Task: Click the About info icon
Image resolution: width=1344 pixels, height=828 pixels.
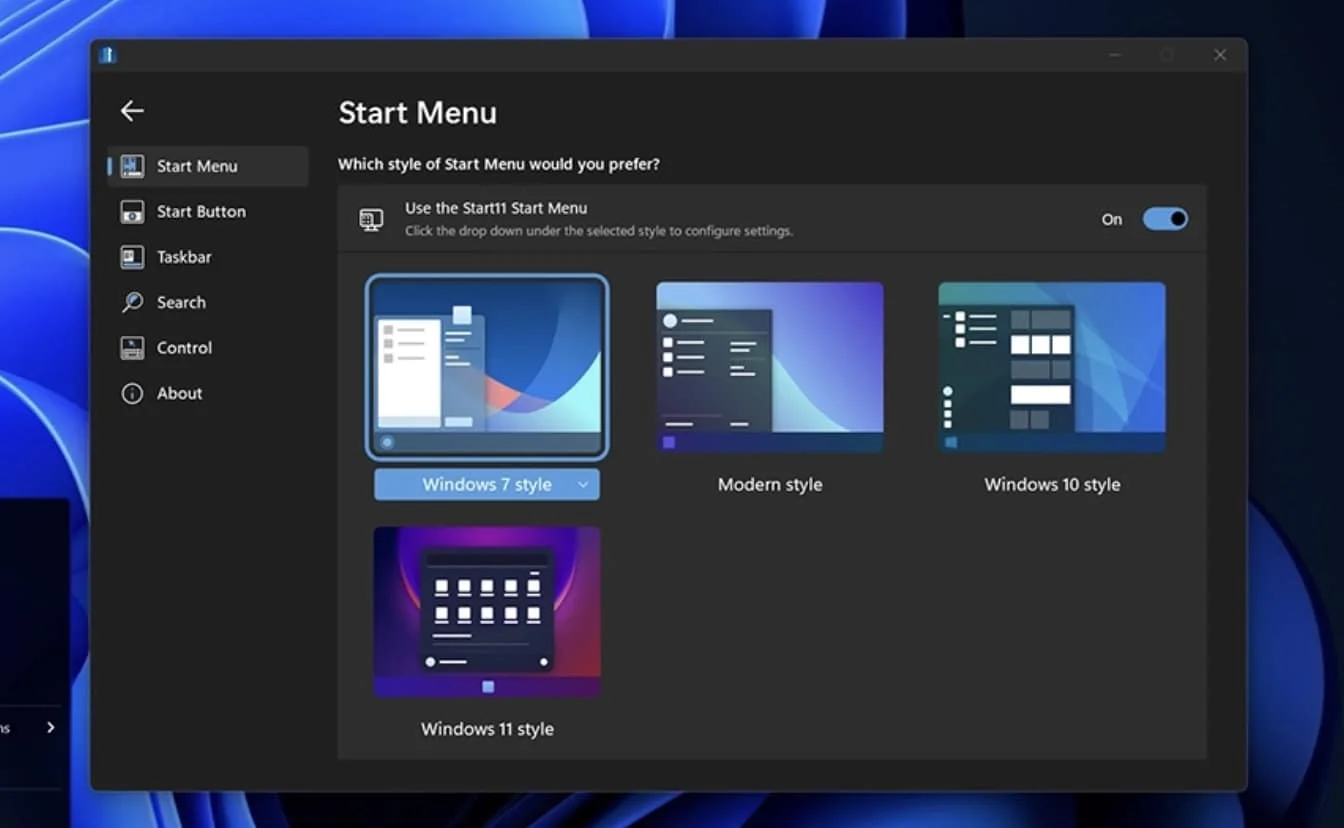Action: coord(132,393)
